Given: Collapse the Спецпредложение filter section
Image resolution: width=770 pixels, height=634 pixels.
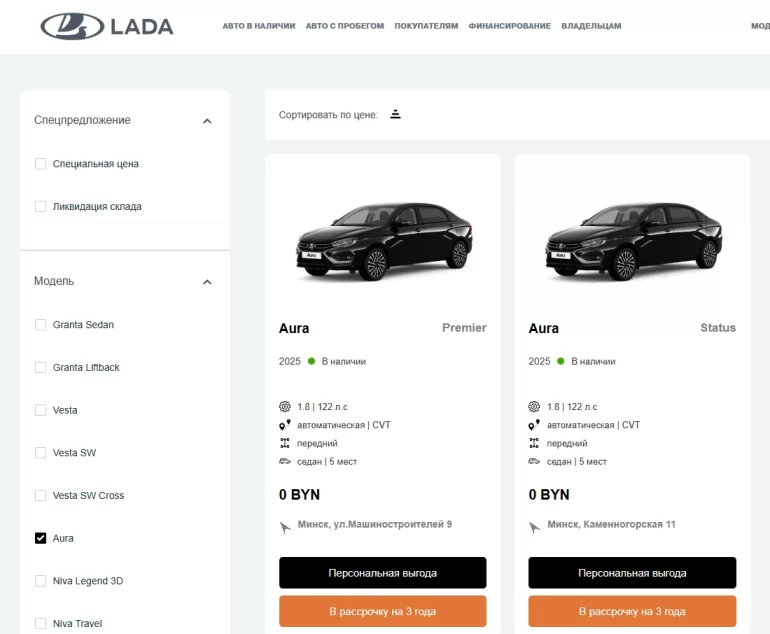Looking at the screenshot, I should coord(207,121).
